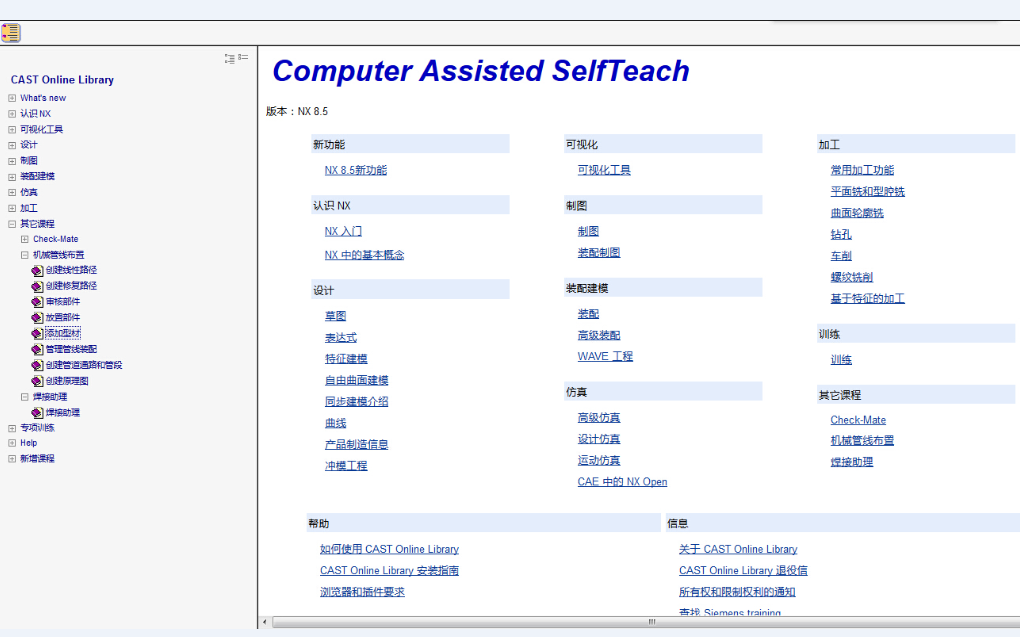Click the collapse-all tree icon
The height and width of the screenshot is (637, 1020).
(243, 57)
